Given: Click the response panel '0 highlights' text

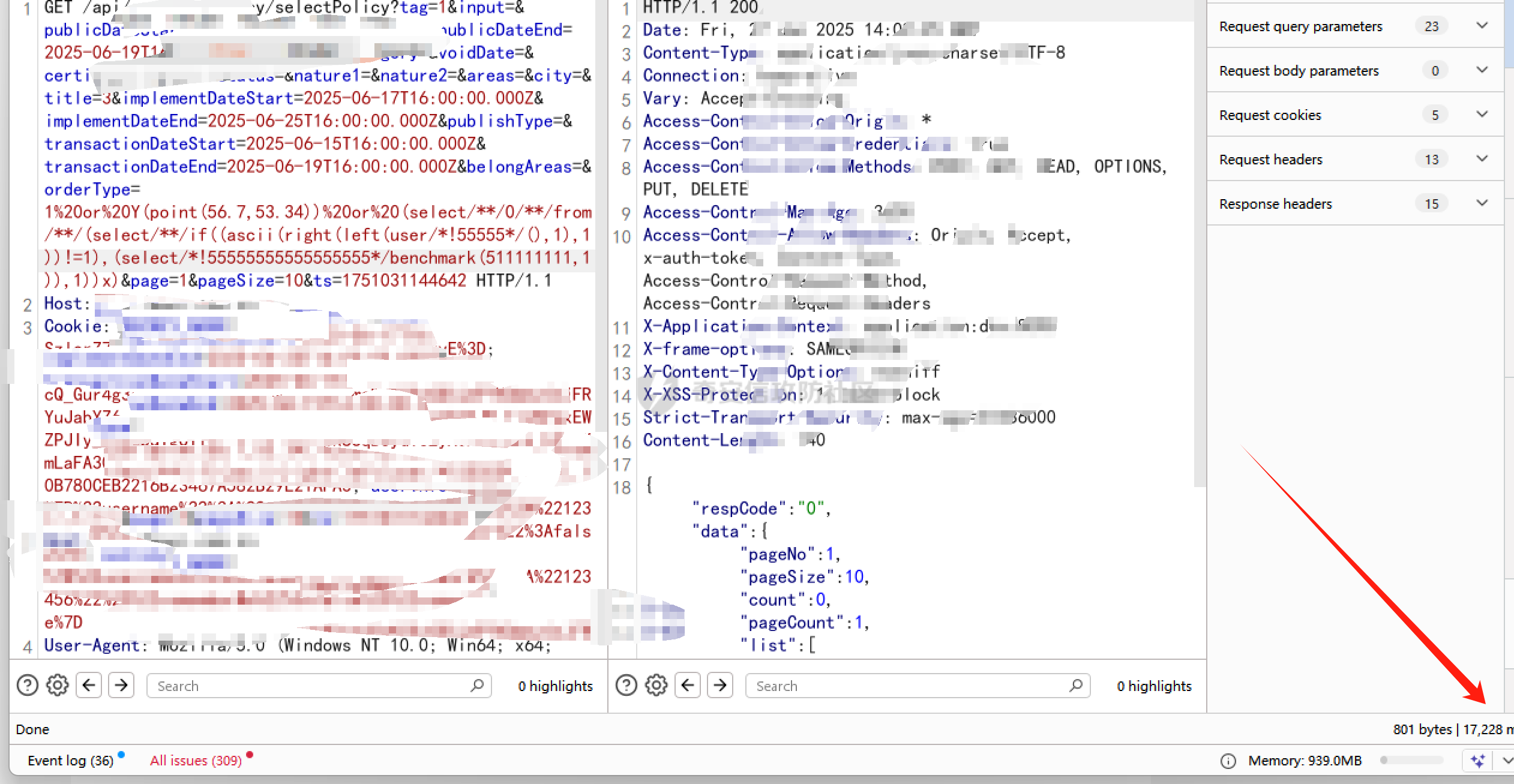Looking at the screenshot, I should pyautogui.click(x=1154, y=686).
